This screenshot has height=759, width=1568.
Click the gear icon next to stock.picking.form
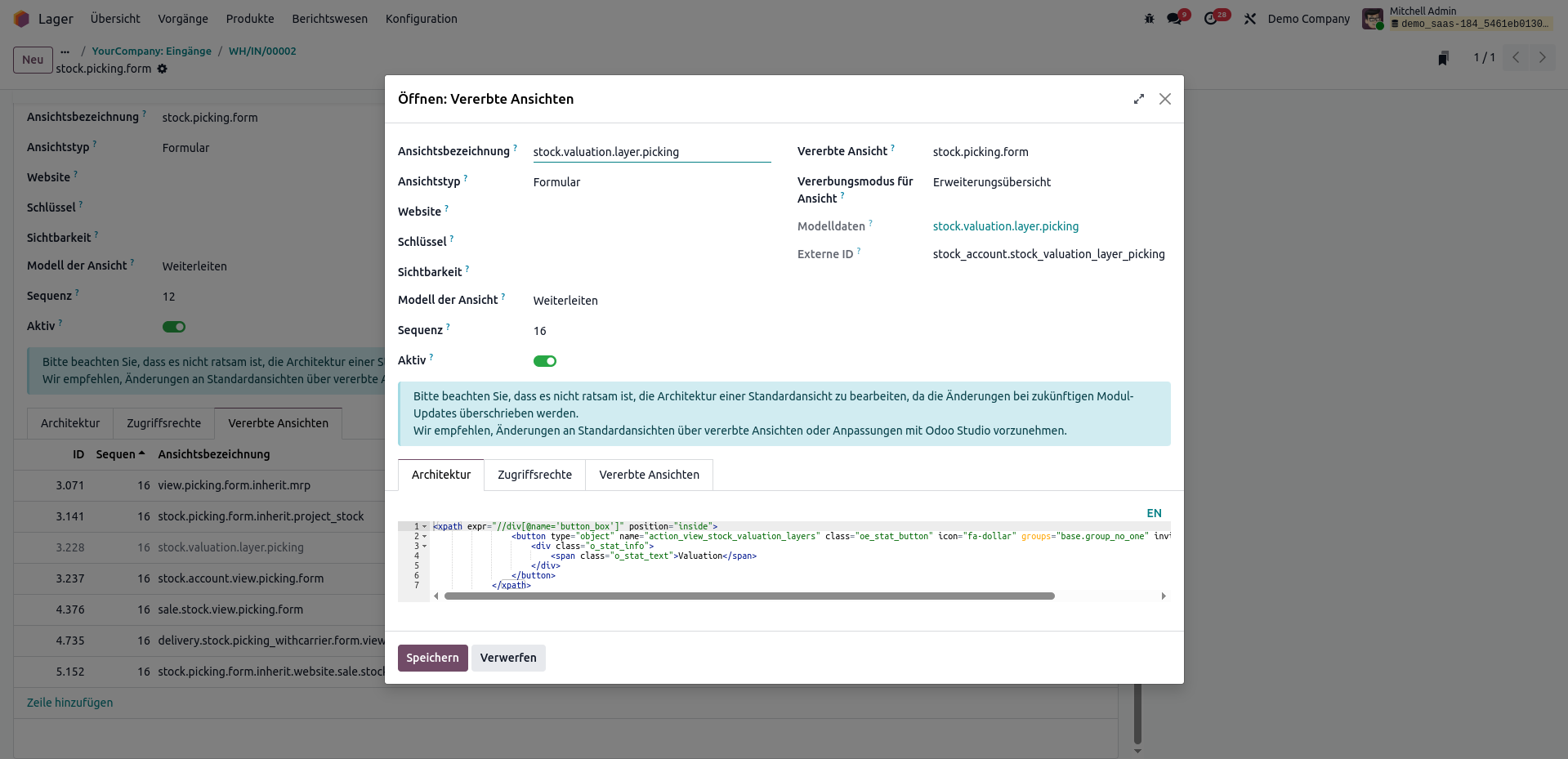click(x=163, y=69)
